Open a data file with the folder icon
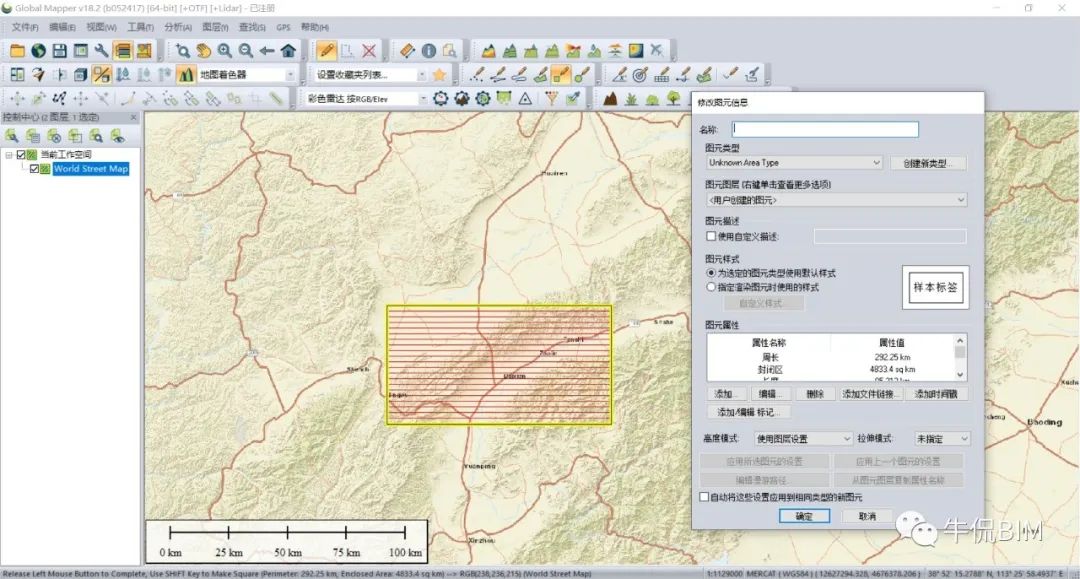 pos(17,50)
